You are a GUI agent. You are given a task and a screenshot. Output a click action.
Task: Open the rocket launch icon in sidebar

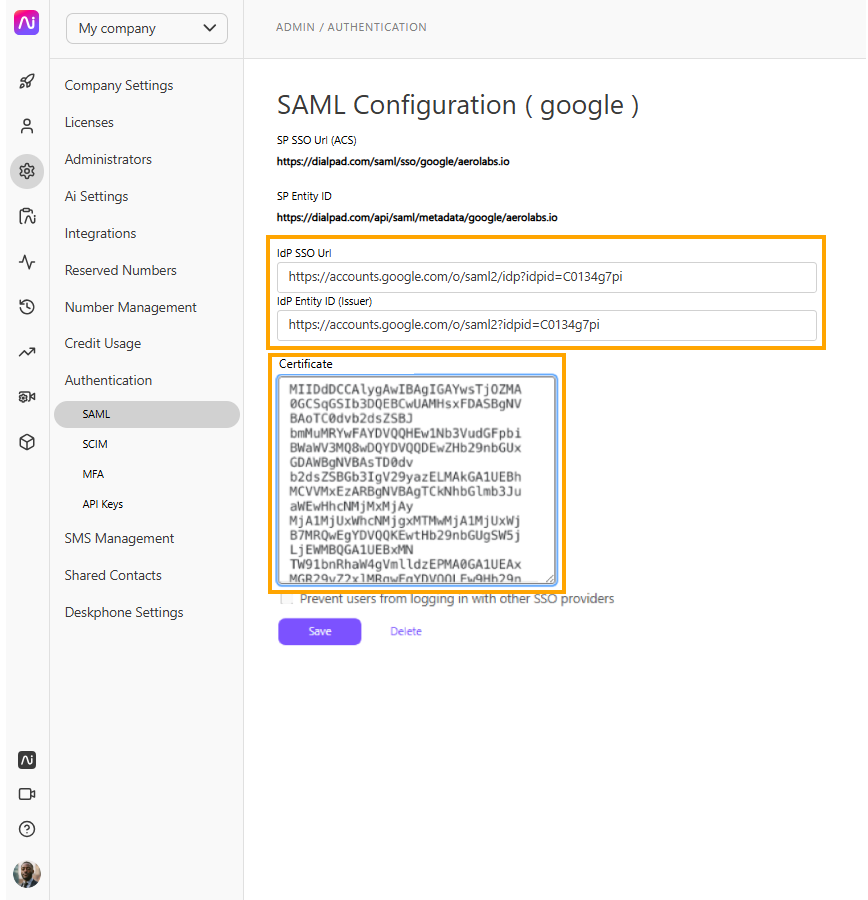(x=27, y=81)
